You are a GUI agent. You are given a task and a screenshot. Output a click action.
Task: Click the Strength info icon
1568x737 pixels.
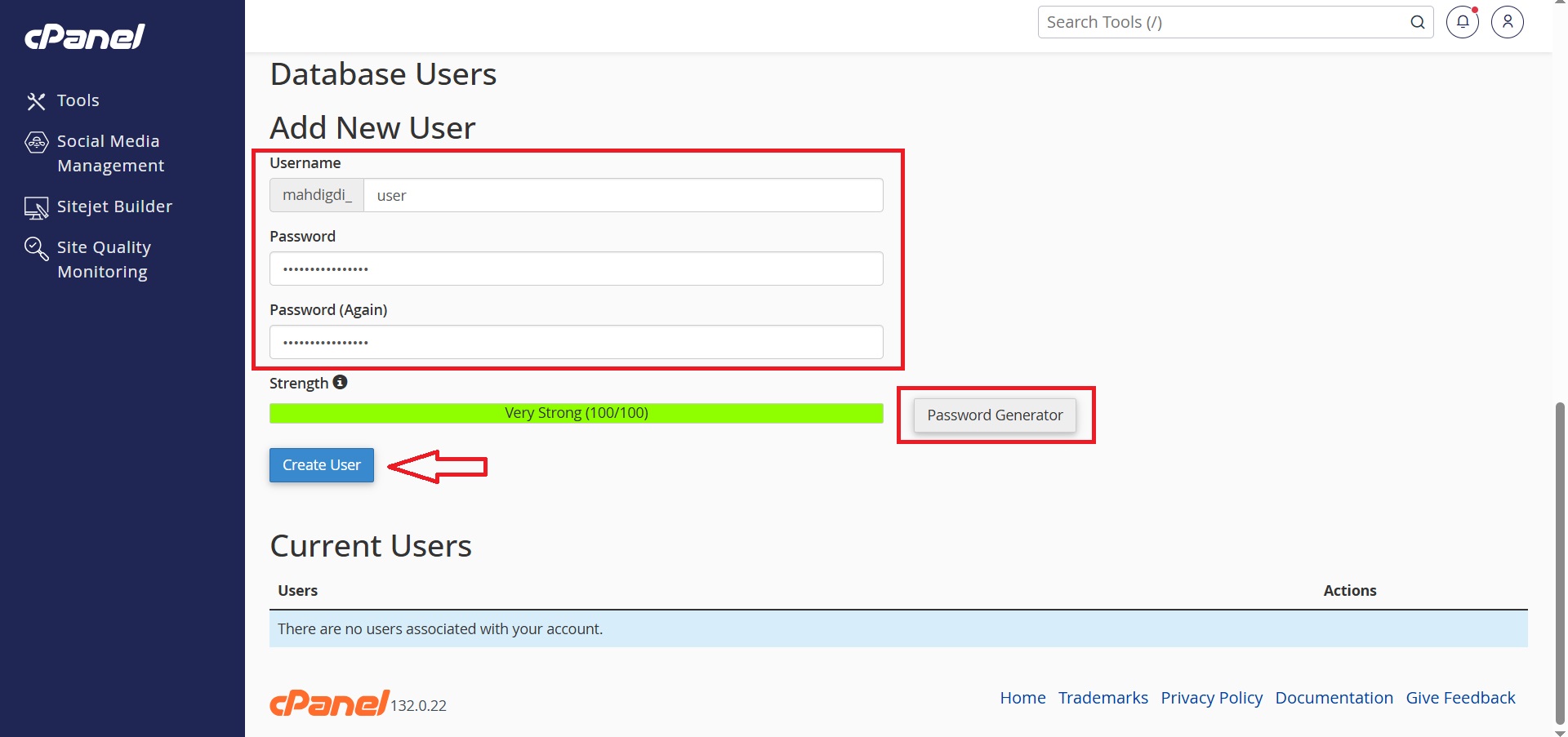341,382
